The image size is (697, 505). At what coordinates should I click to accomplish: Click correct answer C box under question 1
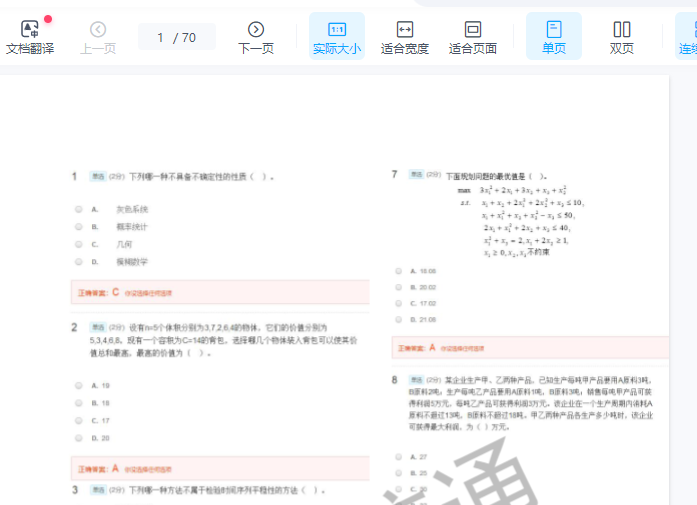220,292
